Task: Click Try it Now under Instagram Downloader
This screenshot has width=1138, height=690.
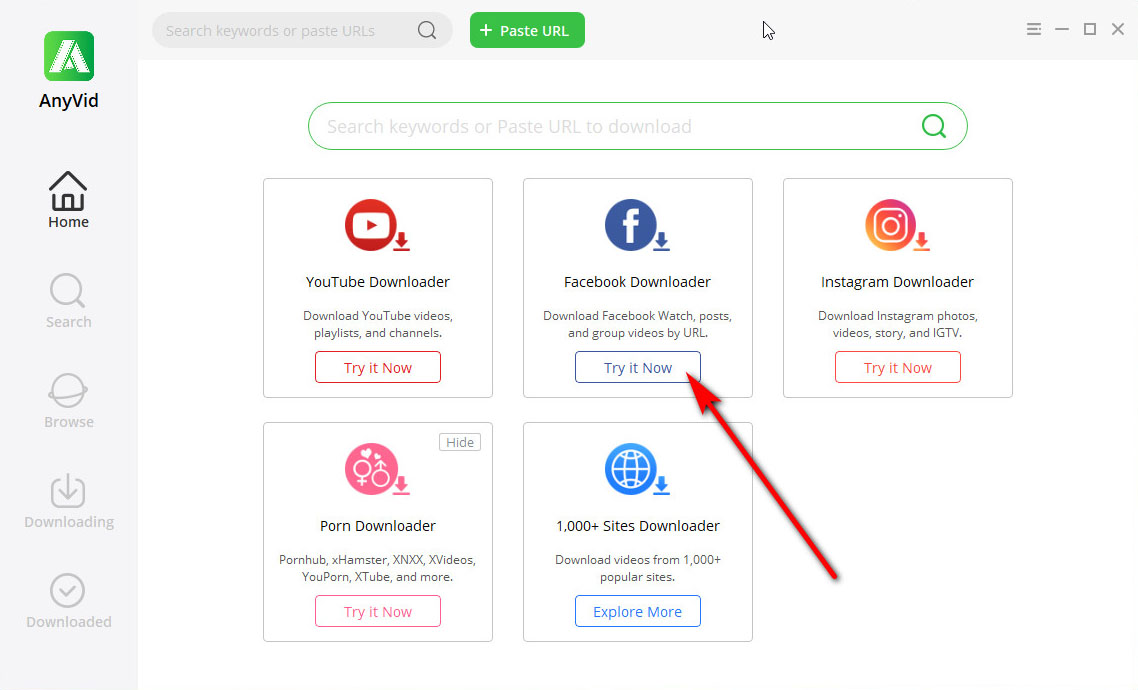Action: [x=897, y=367]
